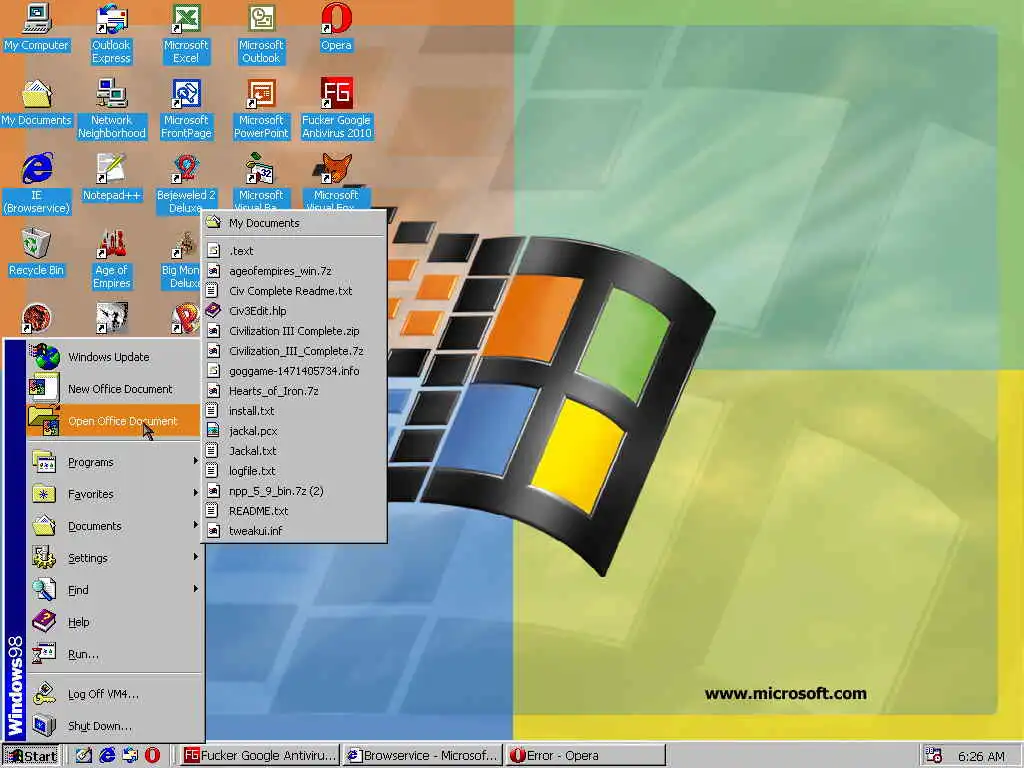Choose Open Office Document in Start menu
Screen dimensions: 1024x768
(x=114, y=421)
